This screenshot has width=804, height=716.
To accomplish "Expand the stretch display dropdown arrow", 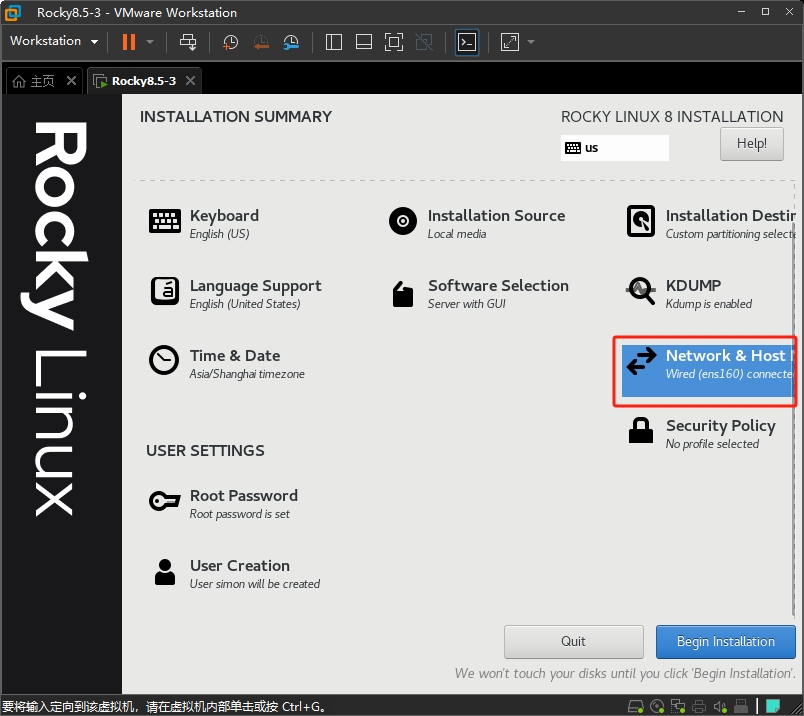I will pyautogui.click(x=531, y=42).
